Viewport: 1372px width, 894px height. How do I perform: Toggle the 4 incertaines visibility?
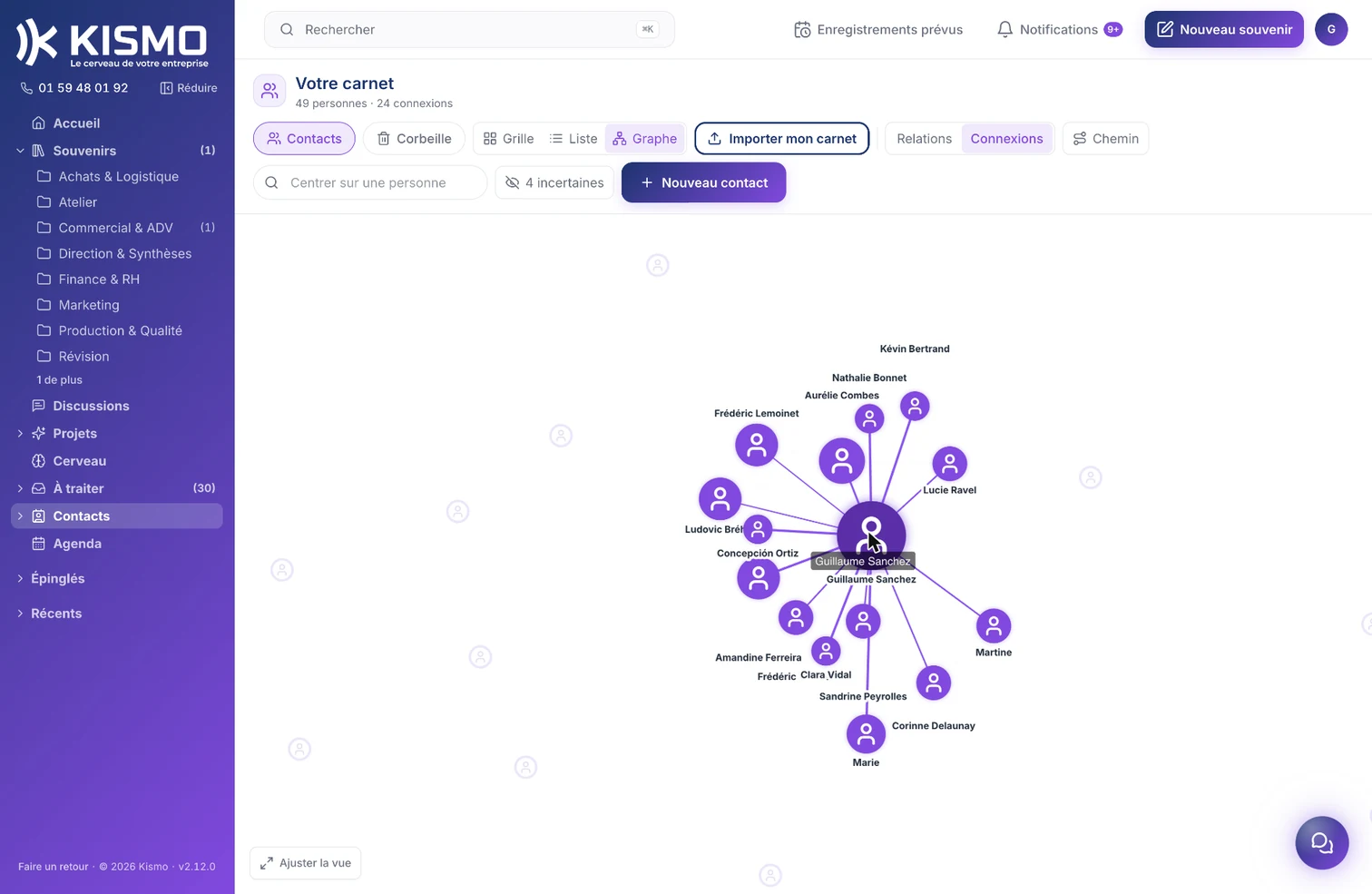(554, 182)
